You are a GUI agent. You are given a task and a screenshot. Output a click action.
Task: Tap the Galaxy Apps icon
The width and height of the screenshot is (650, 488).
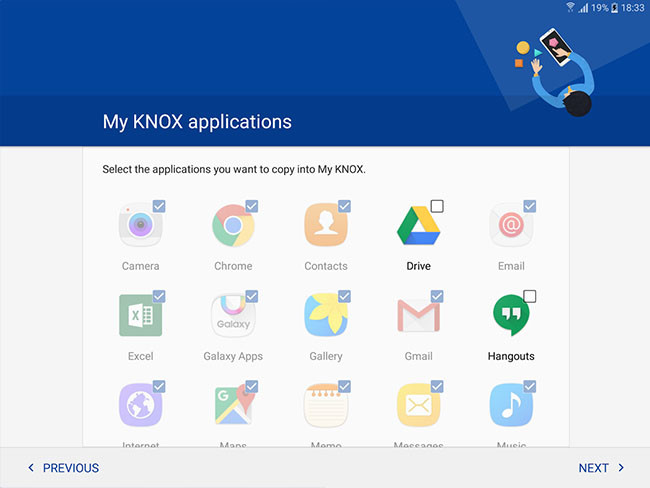(233, 315)
